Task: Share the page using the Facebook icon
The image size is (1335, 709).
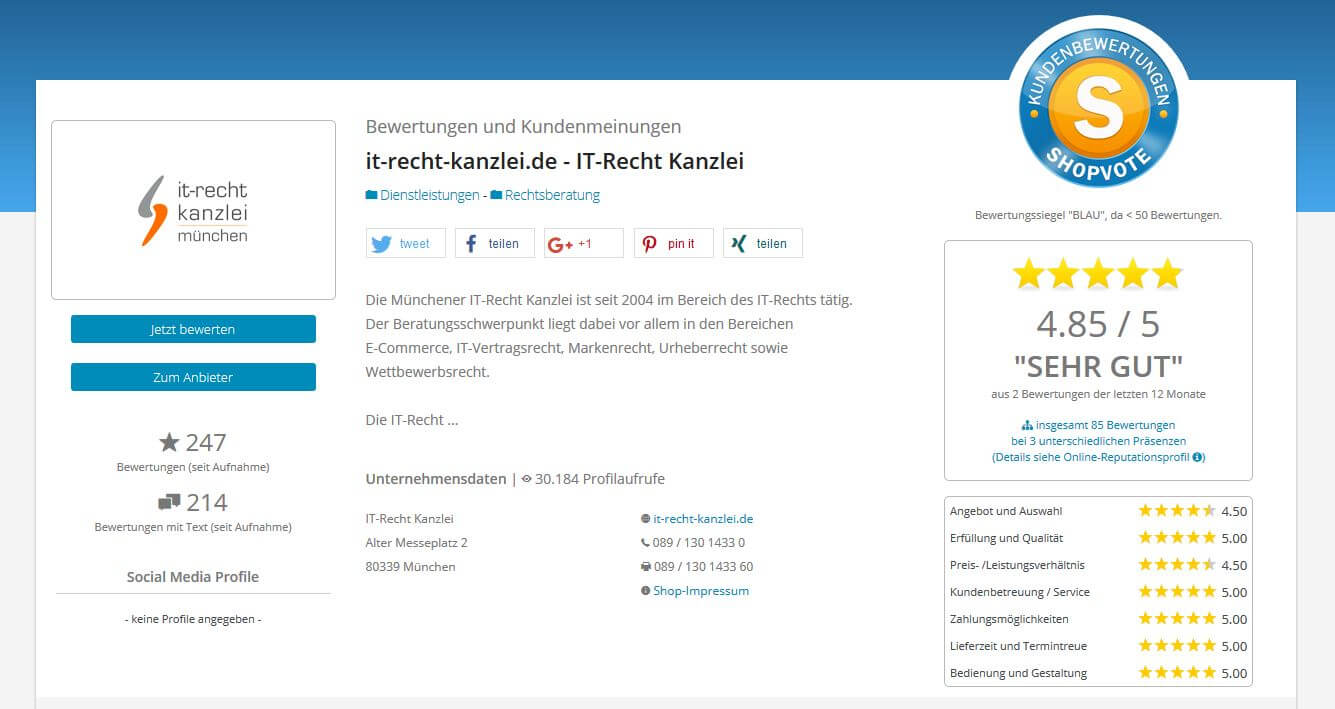Action: pos(470,242)
